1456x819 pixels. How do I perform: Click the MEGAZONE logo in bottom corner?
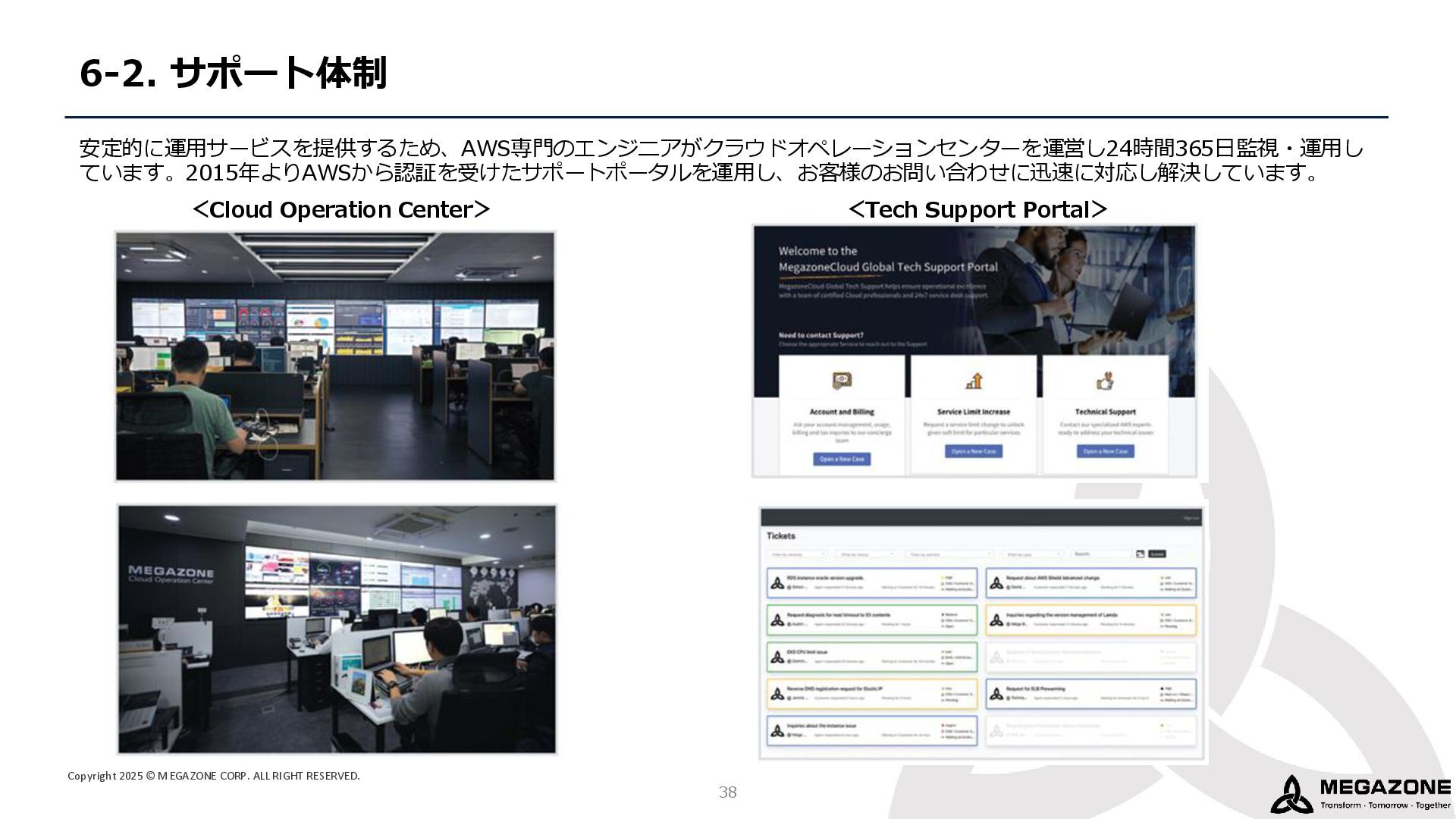pyautogui.click(x=1361, y=794)
